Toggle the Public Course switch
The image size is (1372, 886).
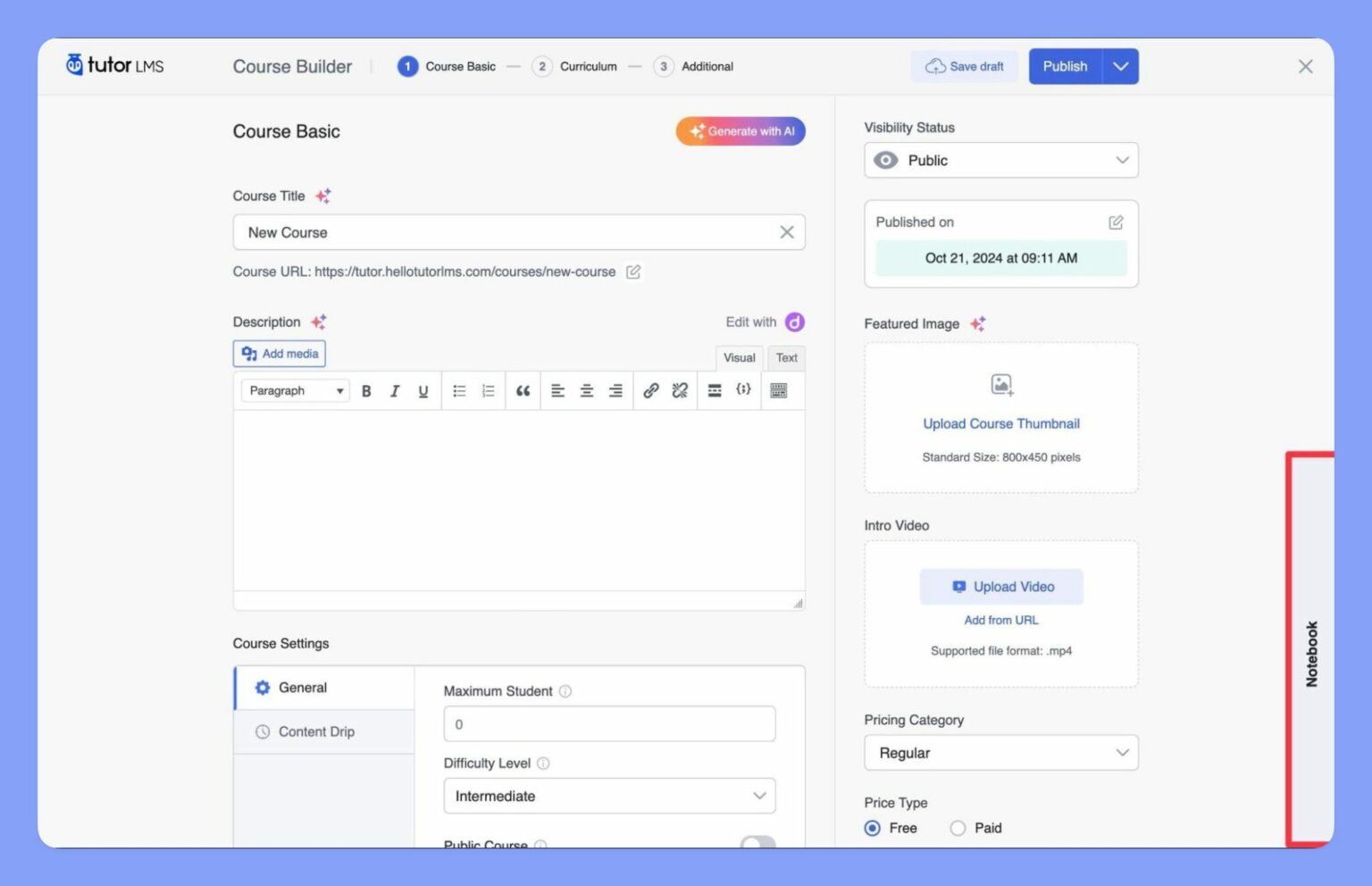(757, 842)
